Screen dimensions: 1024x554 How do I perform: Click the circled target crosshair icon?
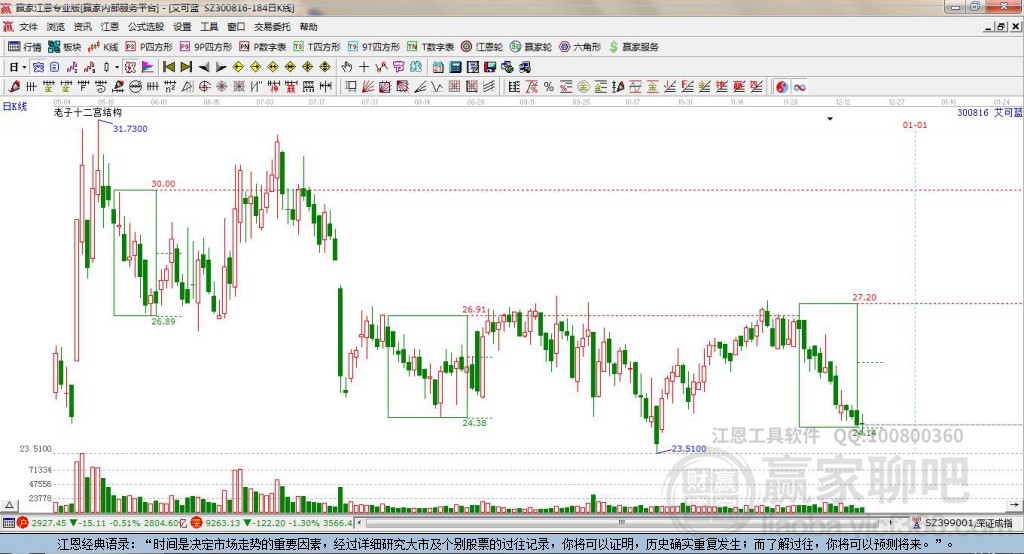[x=204, y=87]
